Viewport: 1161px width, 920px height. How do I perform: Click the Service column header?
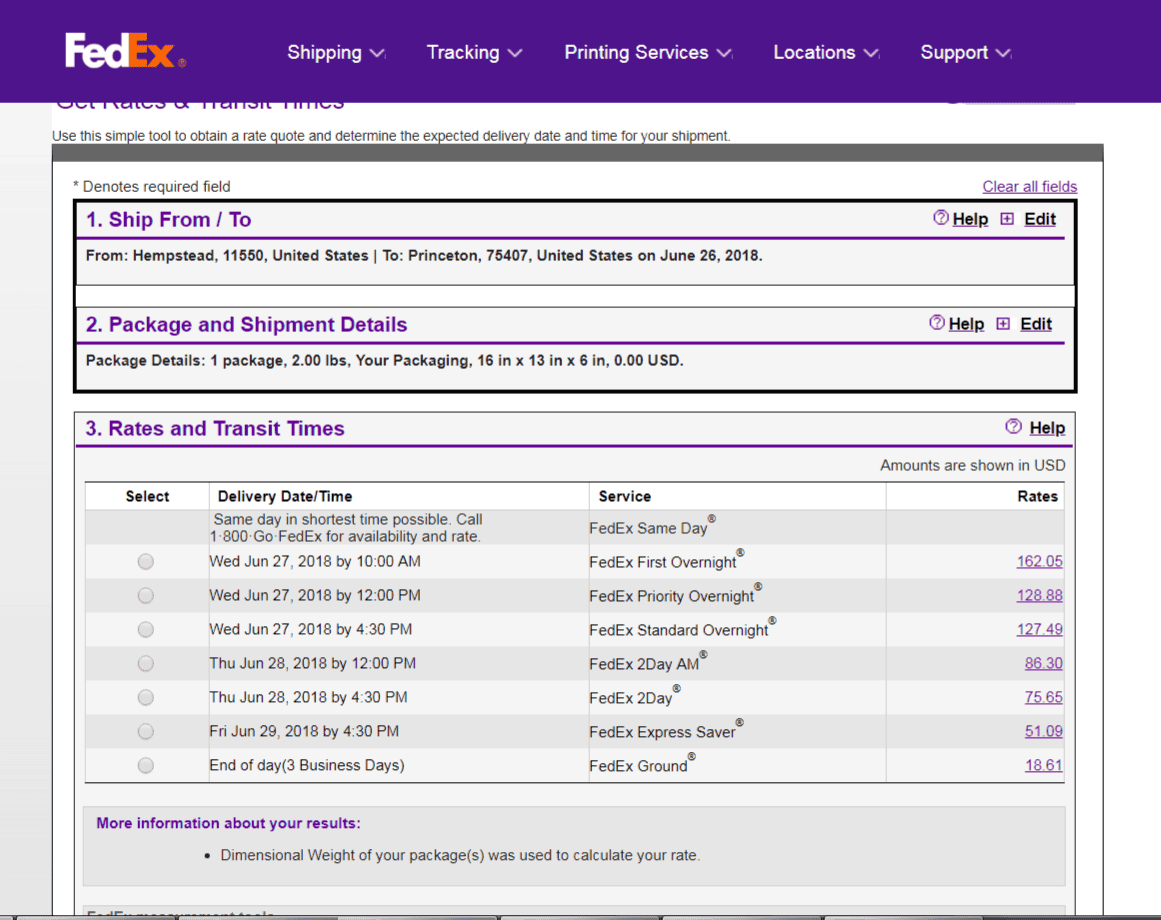pos(625,497)
